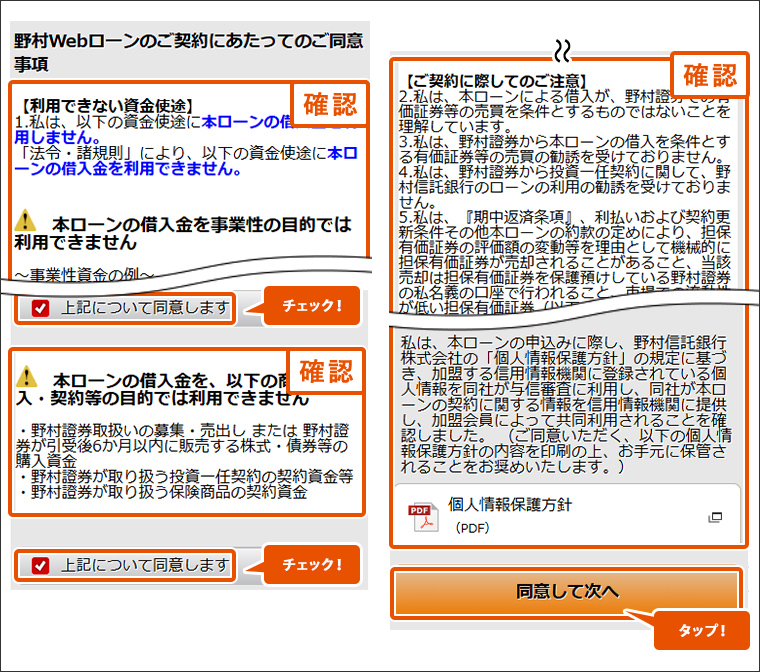Viewport: 760px width, 672px height.
Task: Tap the 同意して次へ button
Action: 567,592
